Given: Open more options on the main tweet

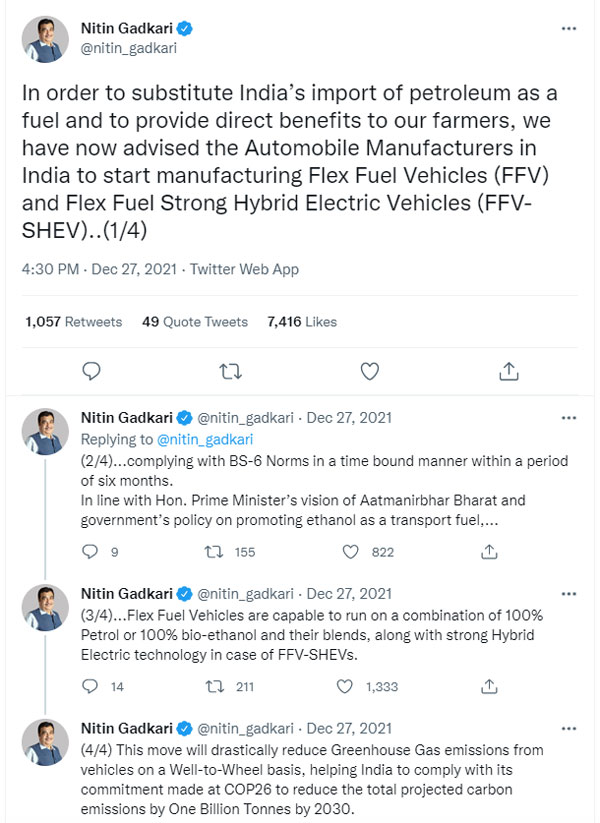Looking at the screenshot, I should (x=568, y=27).
